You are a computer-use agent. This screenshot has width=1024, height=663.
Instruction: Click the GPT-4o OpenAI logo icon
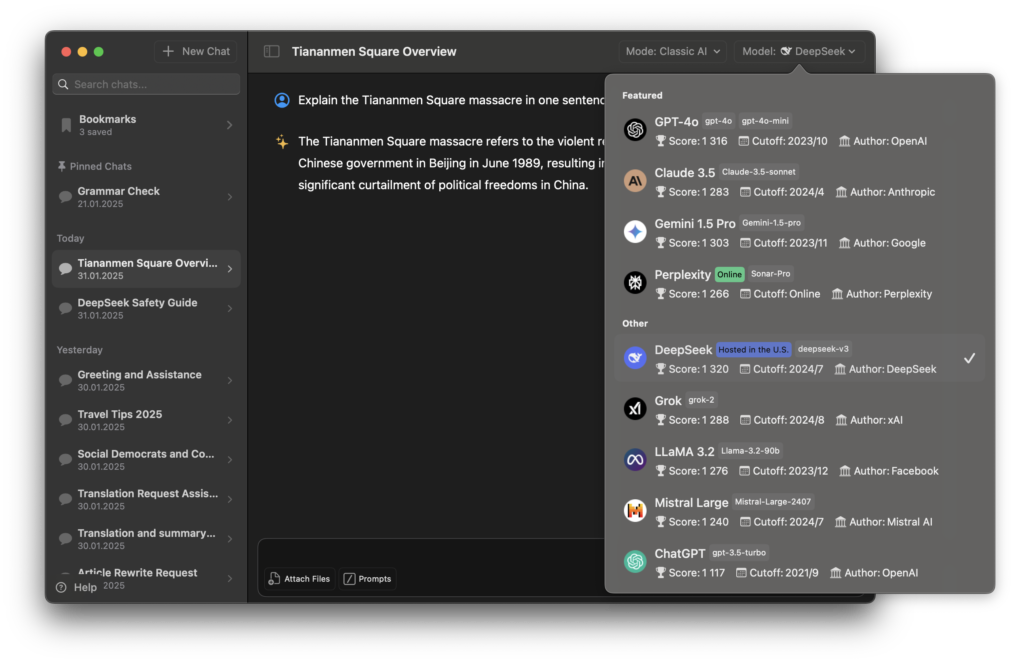click(x=635, y=130)
